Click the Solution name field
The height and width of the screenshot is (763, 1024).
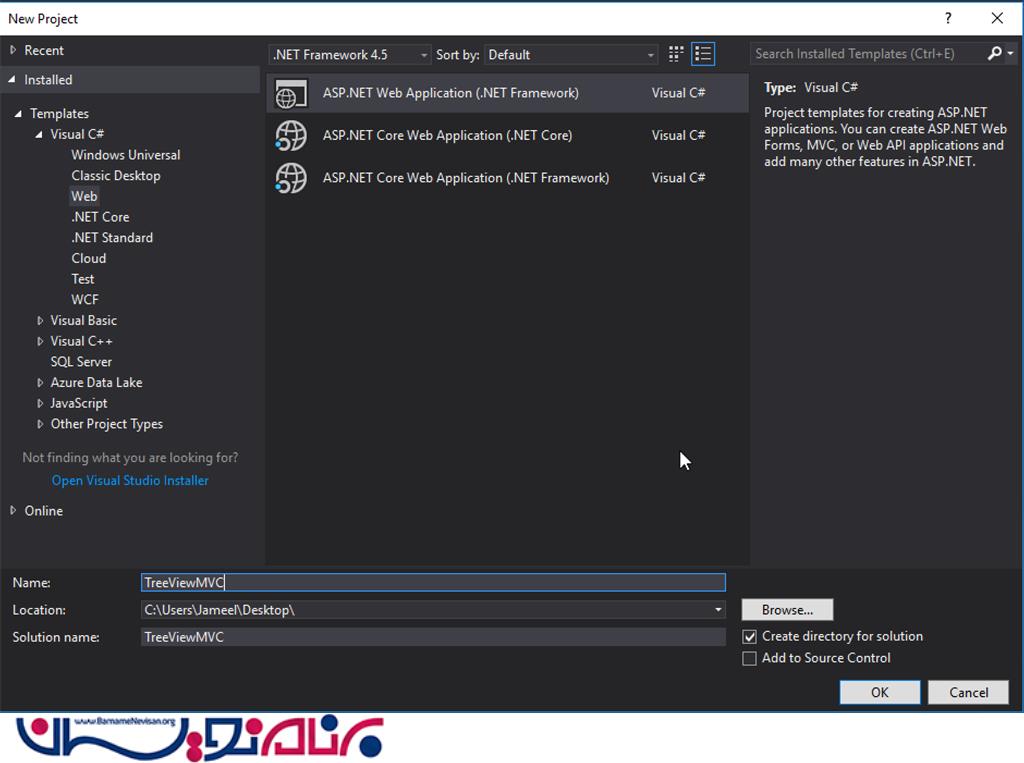coord(433,637)
